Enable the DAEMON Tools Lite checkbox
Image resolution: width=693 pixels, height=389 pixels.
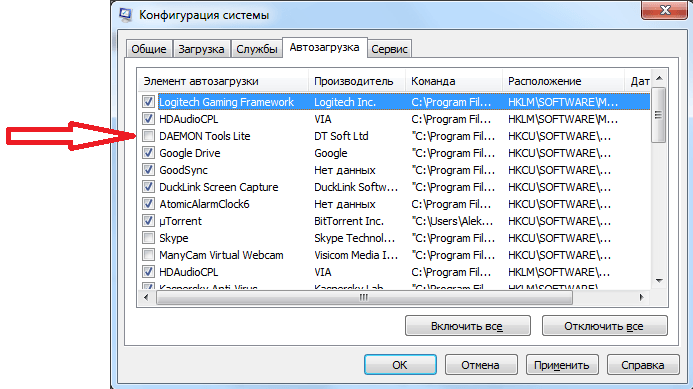coord(148,136)
